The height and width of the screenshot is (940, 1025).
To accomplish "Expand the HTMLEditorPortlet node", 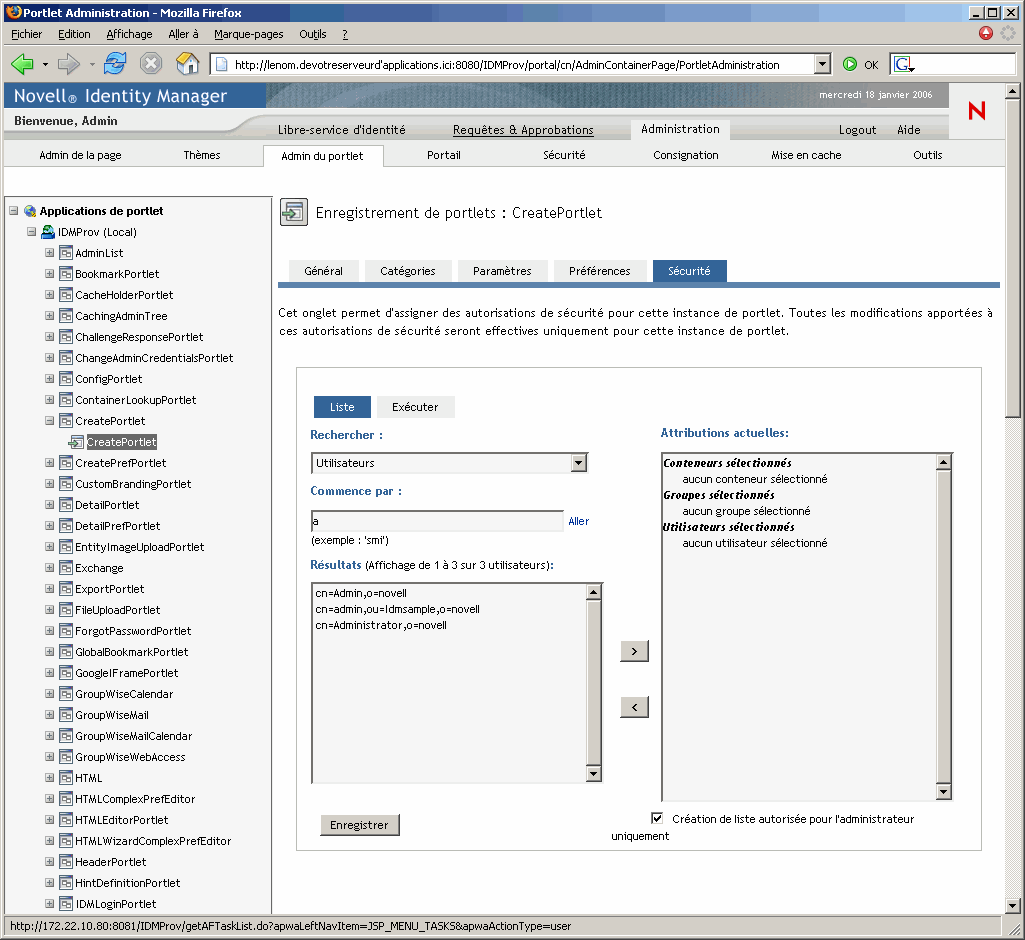I will 49,819.
